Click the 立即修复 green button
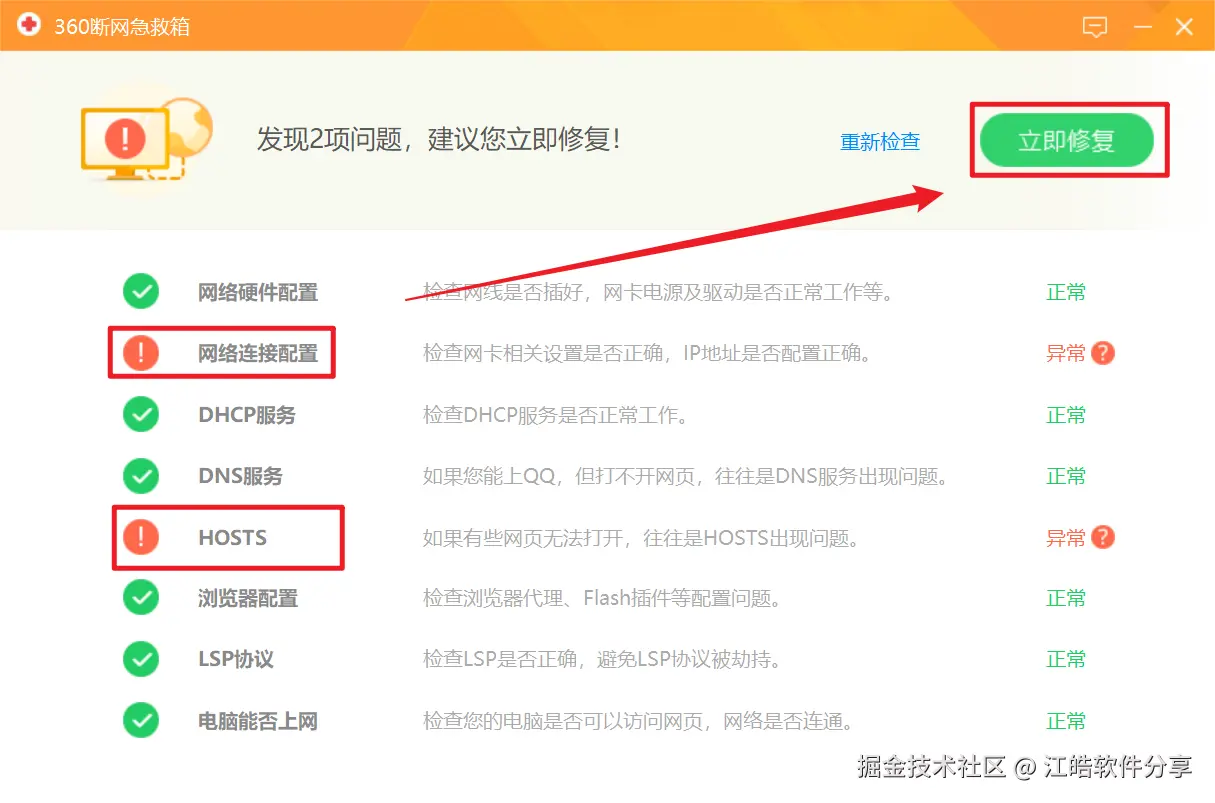This screenshot has width=1215, height=803. tap(1067, 140)
